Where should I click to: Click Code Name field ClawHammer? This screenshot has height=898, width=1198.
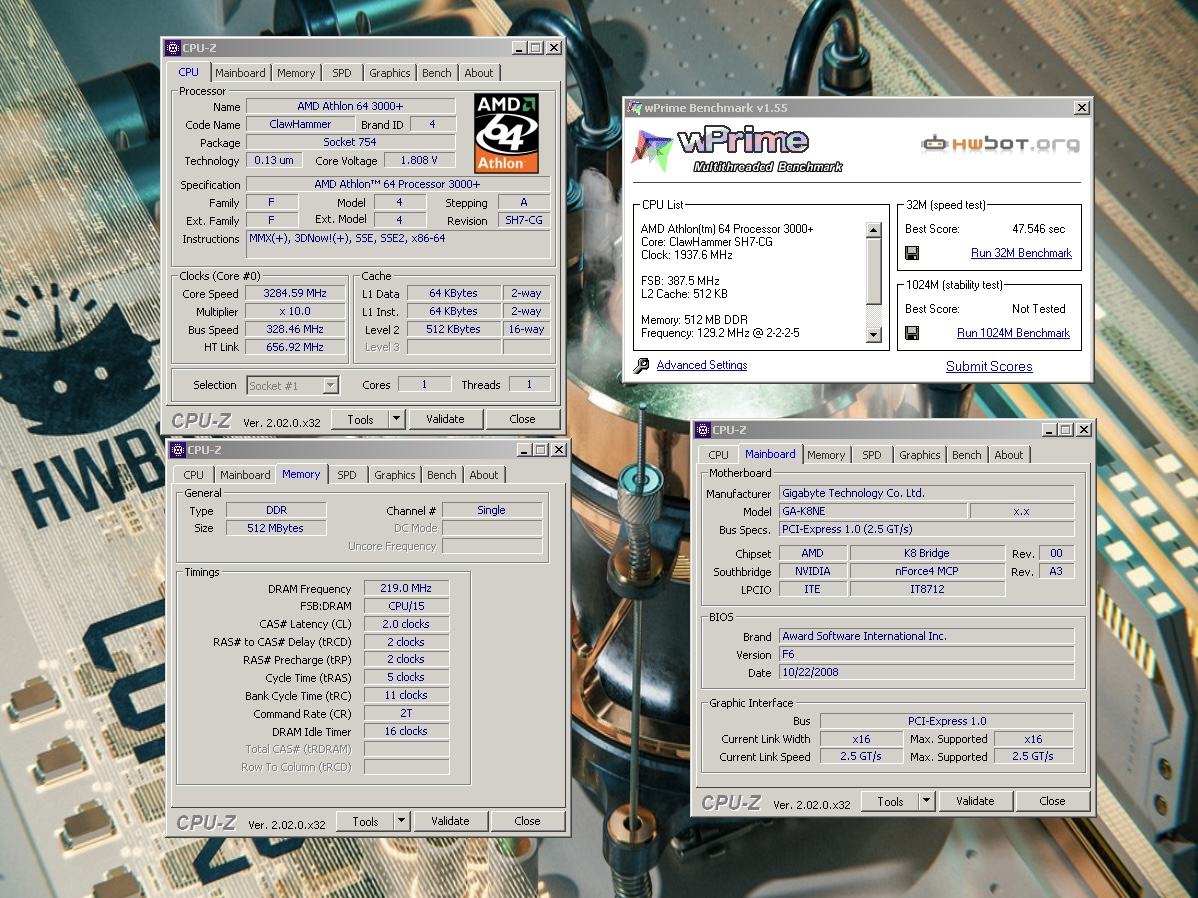pyautogui.click(x=300, y=125)
